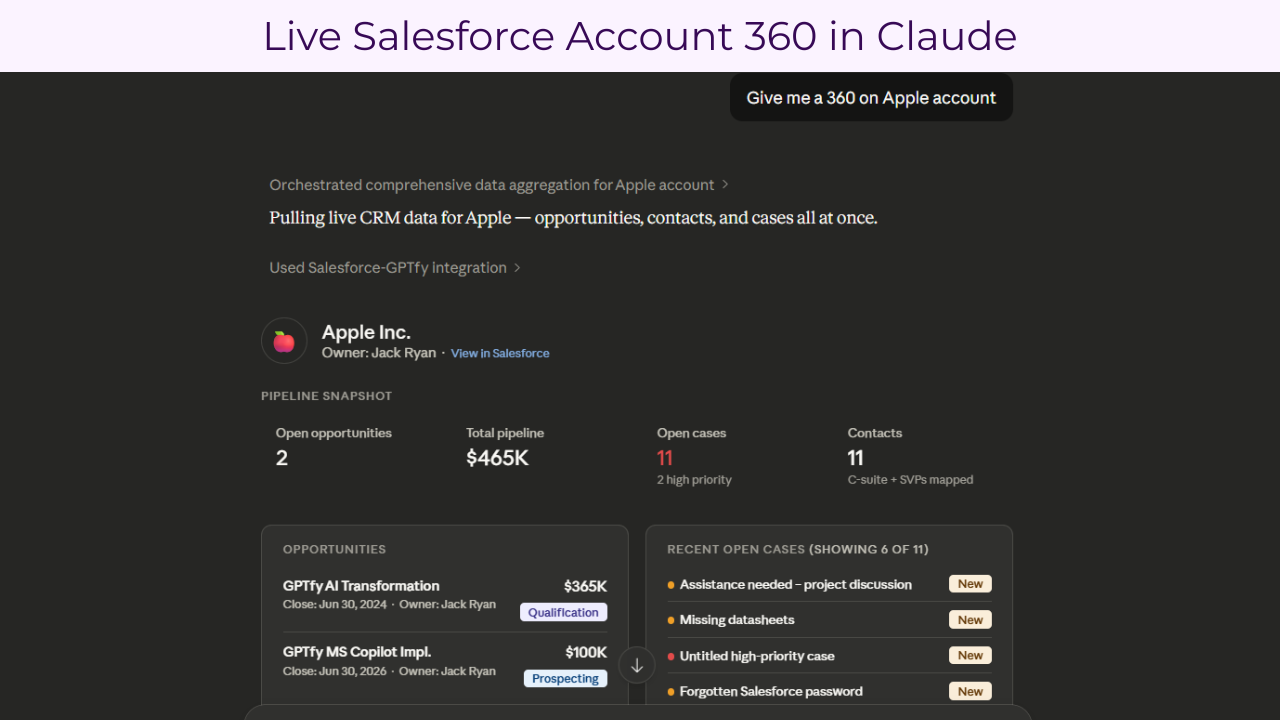
Task: Open the 'Forgotten Salesforce password' case
Action: pos(771,691)
